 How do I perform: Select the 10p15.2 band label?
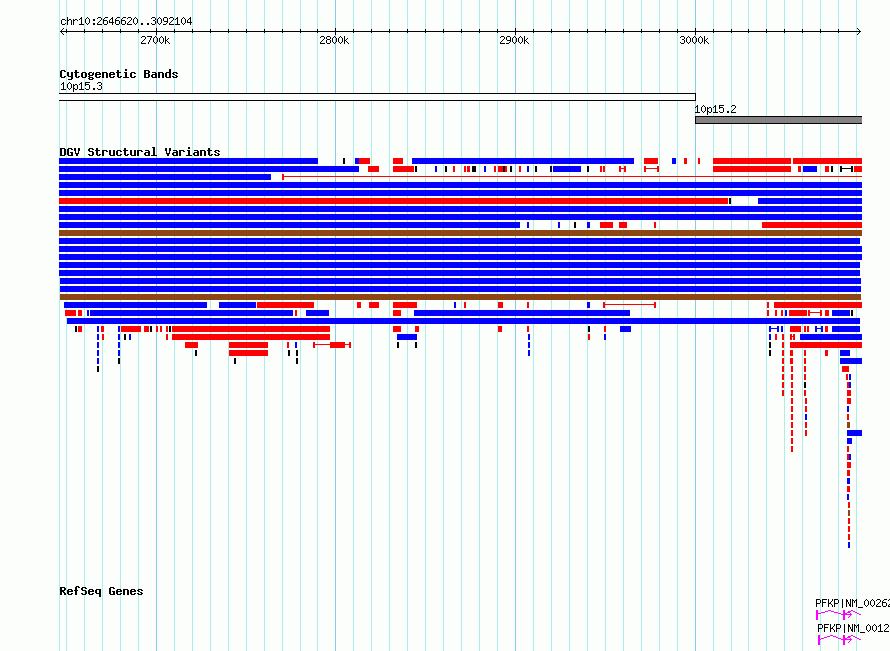click(x=715, y=109)
